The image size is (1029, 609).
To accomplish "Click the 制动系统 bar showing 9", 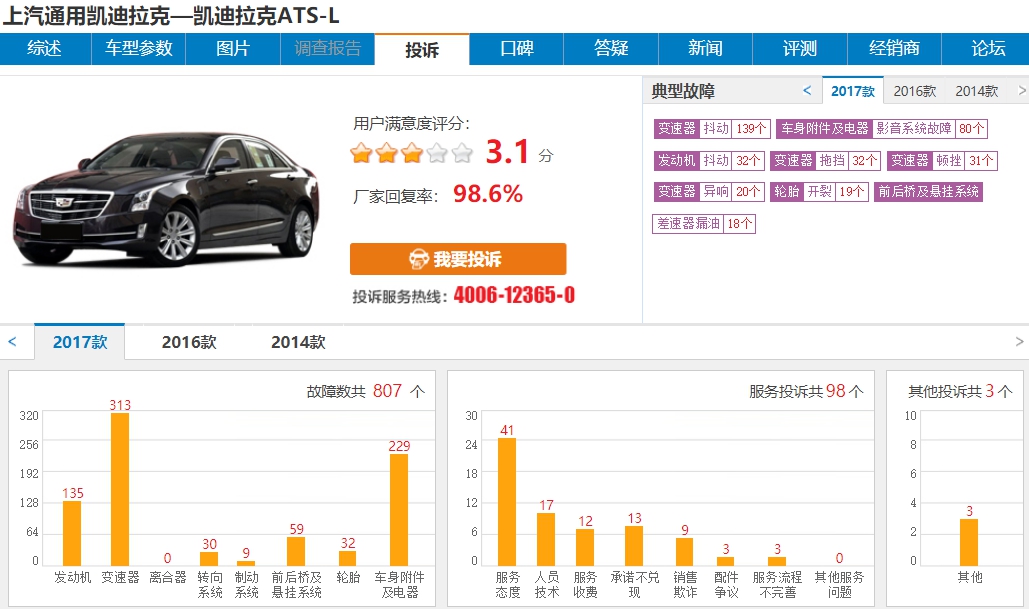I will click(245, 563).
